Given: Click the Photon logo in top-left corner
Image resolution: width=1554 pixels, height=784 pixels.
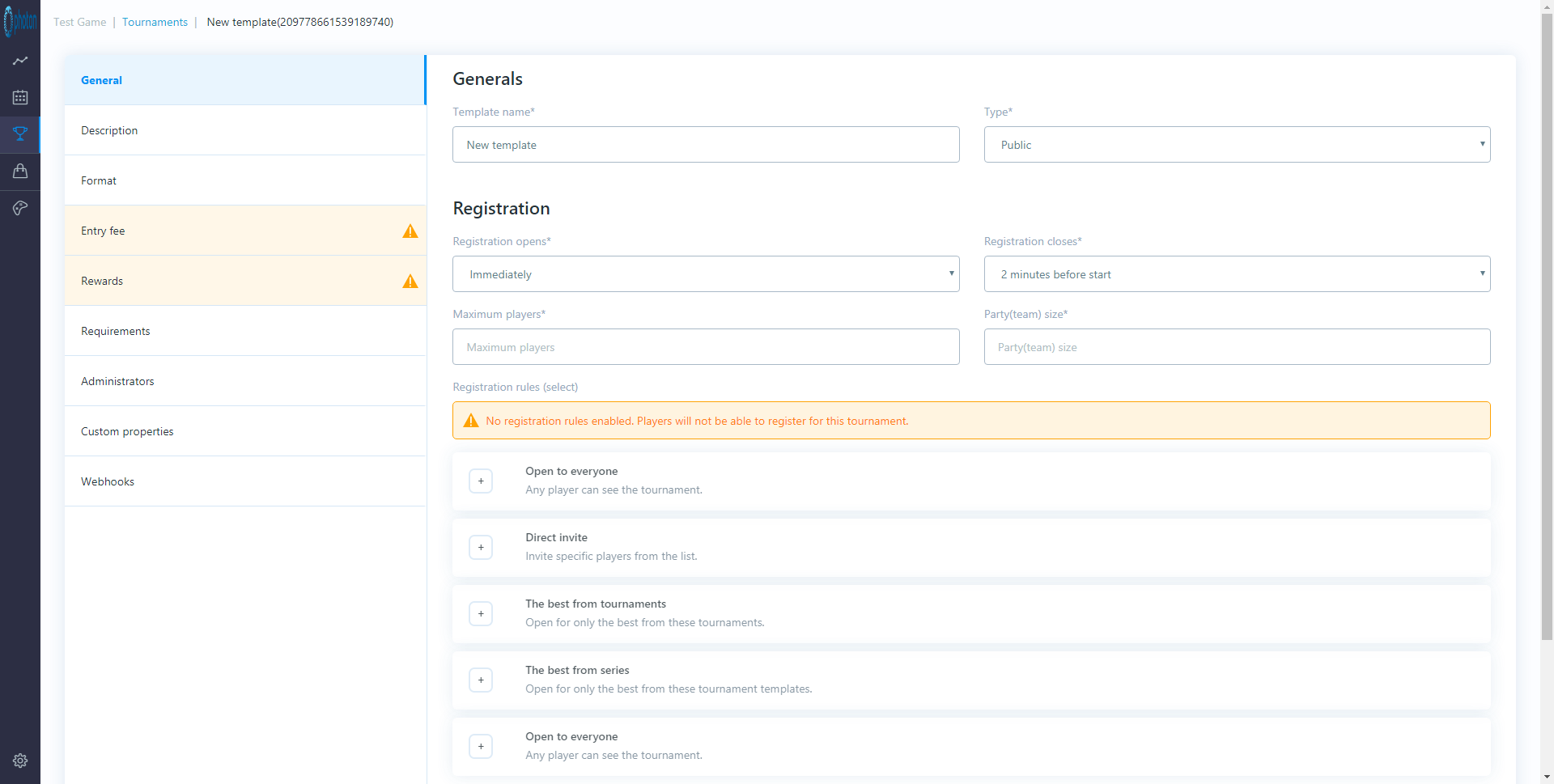Looking at the screenshot, I should 20,22.
